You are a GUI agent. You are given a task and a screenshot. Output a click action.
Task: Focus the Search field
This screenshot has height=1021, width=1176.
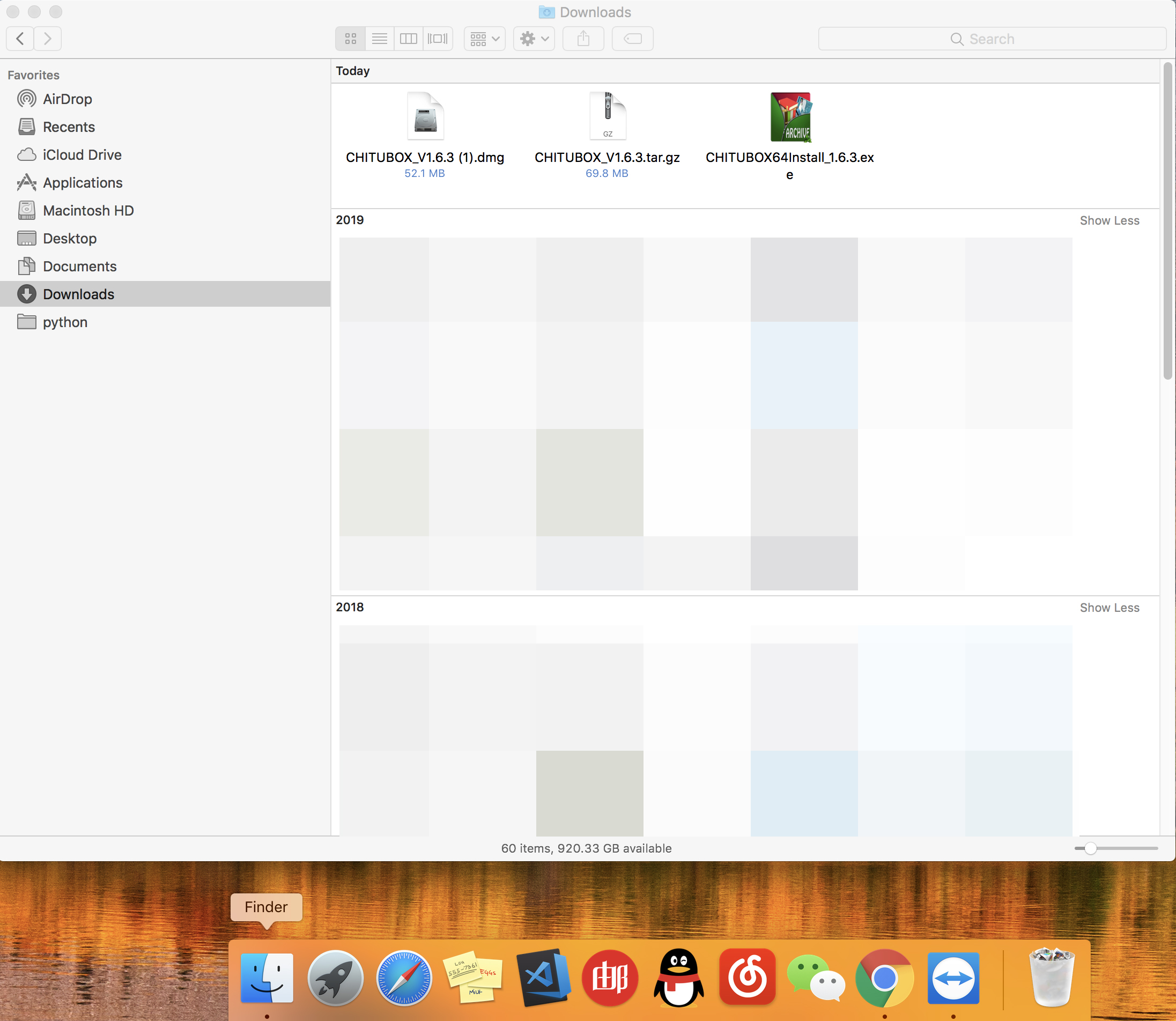pos(992,39)
